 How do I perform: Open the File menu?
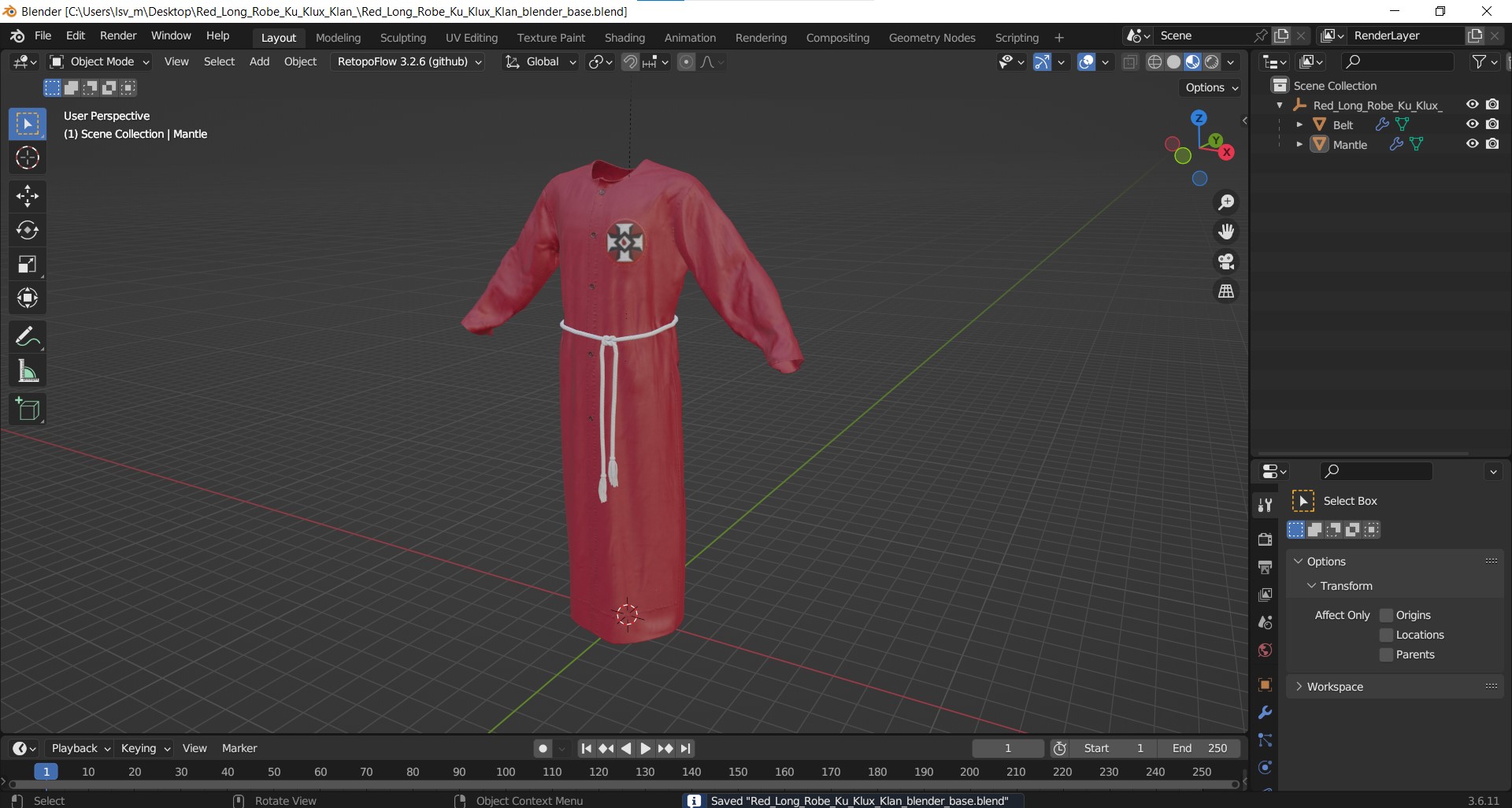(43, 36)
